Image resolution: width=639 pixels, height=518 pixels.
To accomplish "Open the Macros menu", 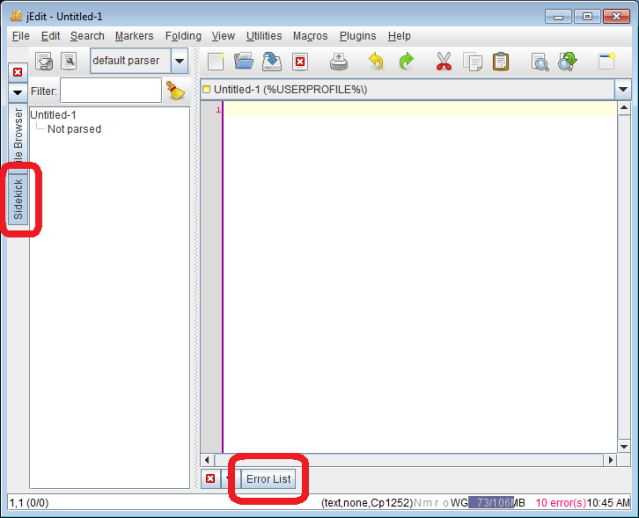I will pyautogui.click(x=310, y=36).
